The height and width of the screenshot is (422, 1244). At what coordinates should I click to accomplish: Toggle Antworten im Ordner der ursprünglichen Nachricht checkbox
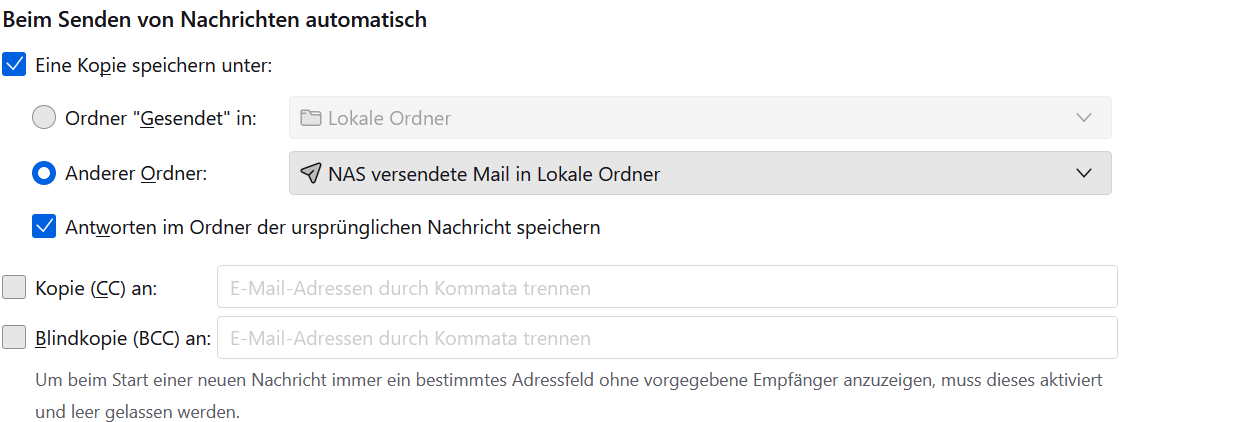(x=44, y=227)
